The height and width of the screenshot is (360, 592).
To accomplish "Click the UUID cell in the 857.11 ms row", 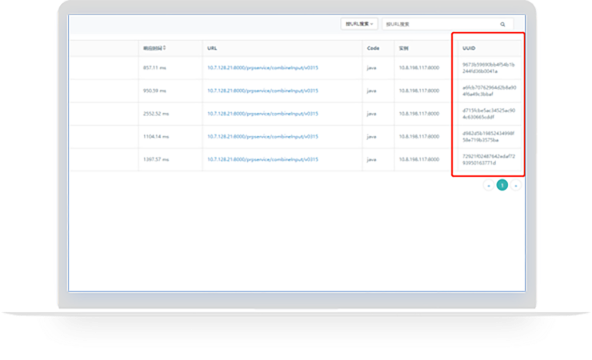I will 488,68.
